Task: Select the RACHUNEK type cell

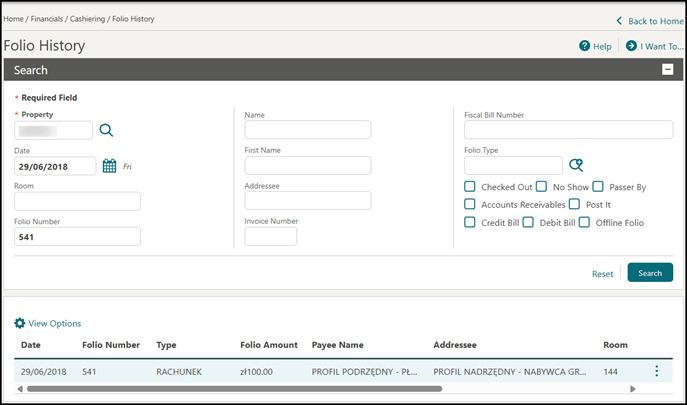Action: point(179,372)
